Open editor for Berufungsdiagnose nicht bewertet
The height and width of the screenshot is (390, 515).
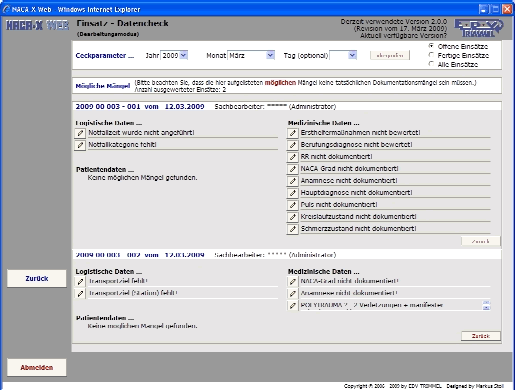point(292,145)
